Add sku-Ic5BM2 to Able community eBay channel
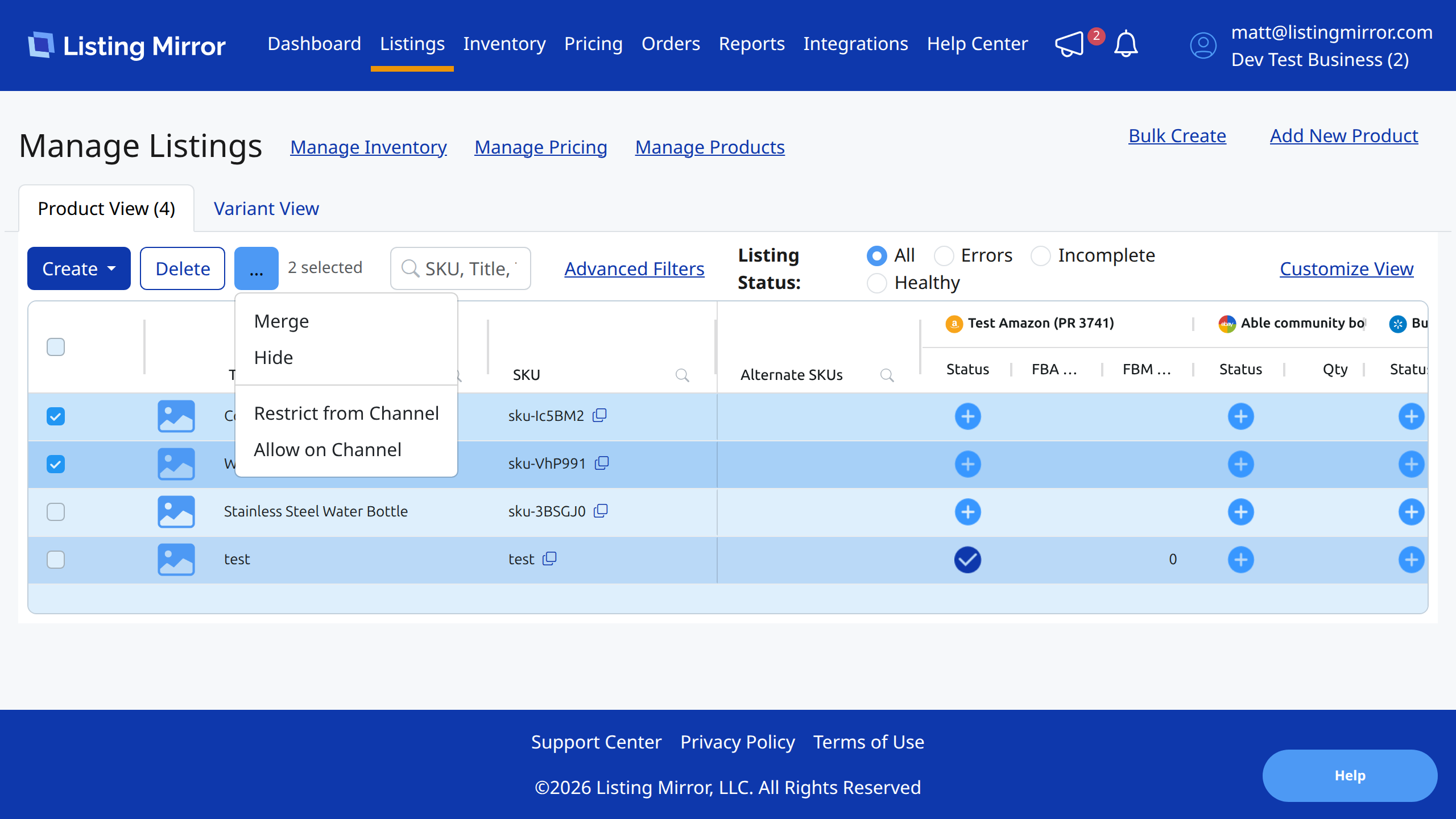 [1240, 416]
